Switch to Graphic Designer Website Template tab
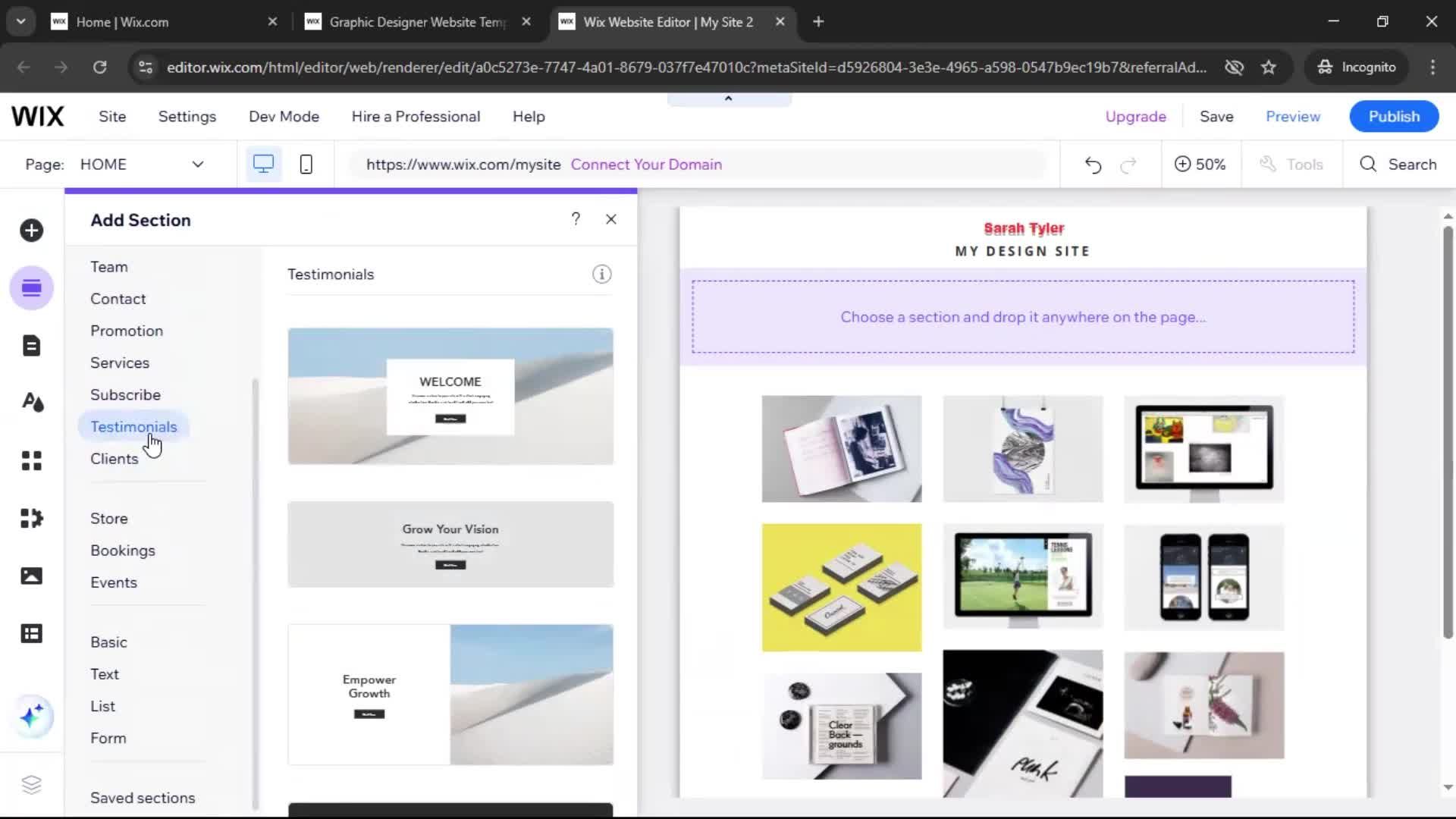 point(417,22)
